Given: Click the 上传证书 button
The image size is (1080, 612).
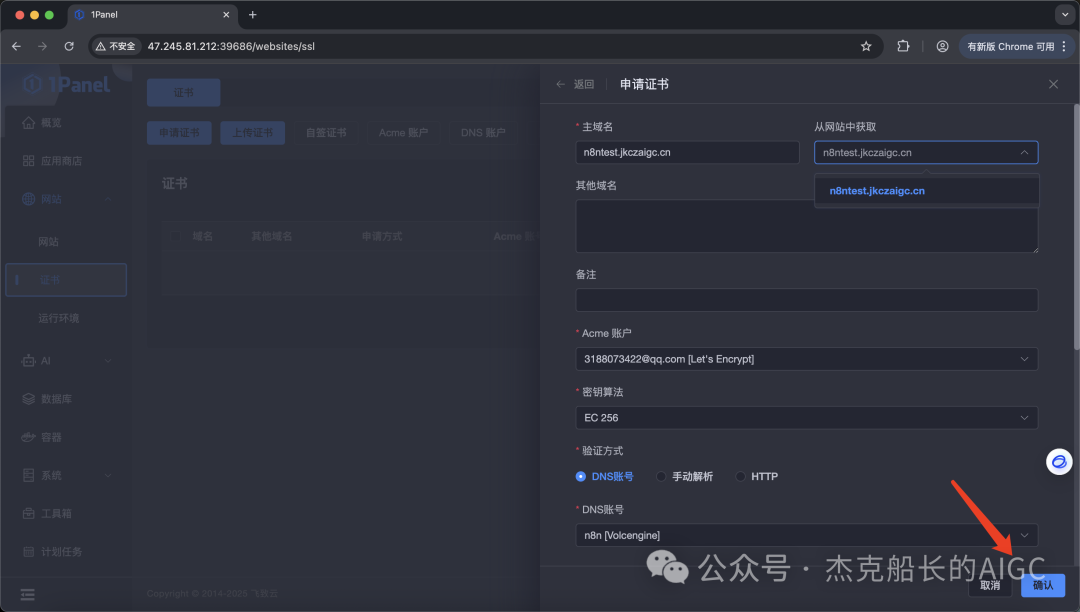Looking at the screenshot, I should [x=252, y=133].
